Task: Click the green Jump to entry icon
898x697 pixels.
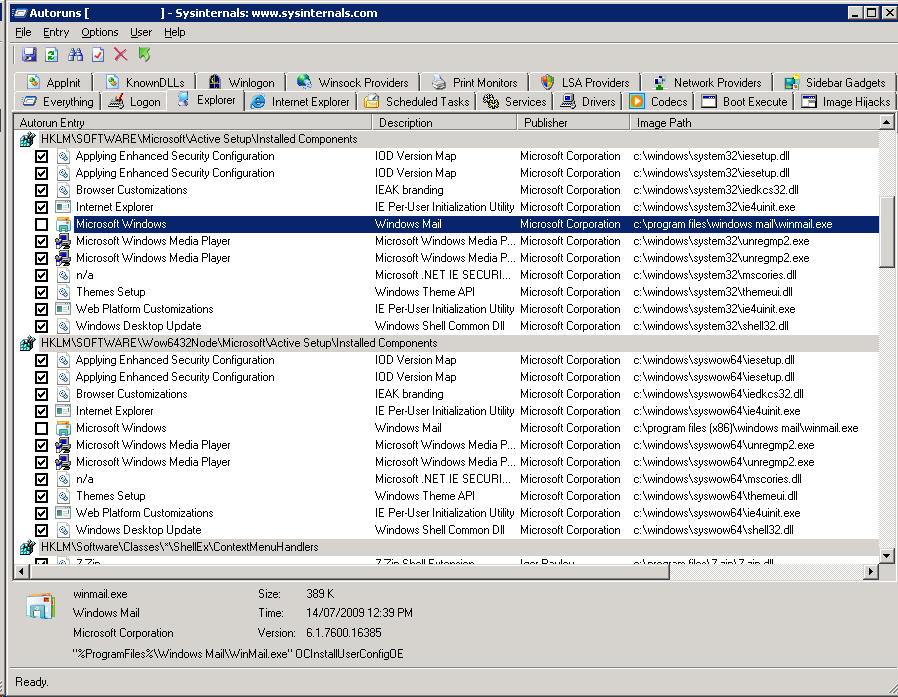Action: tap(144, 54)
